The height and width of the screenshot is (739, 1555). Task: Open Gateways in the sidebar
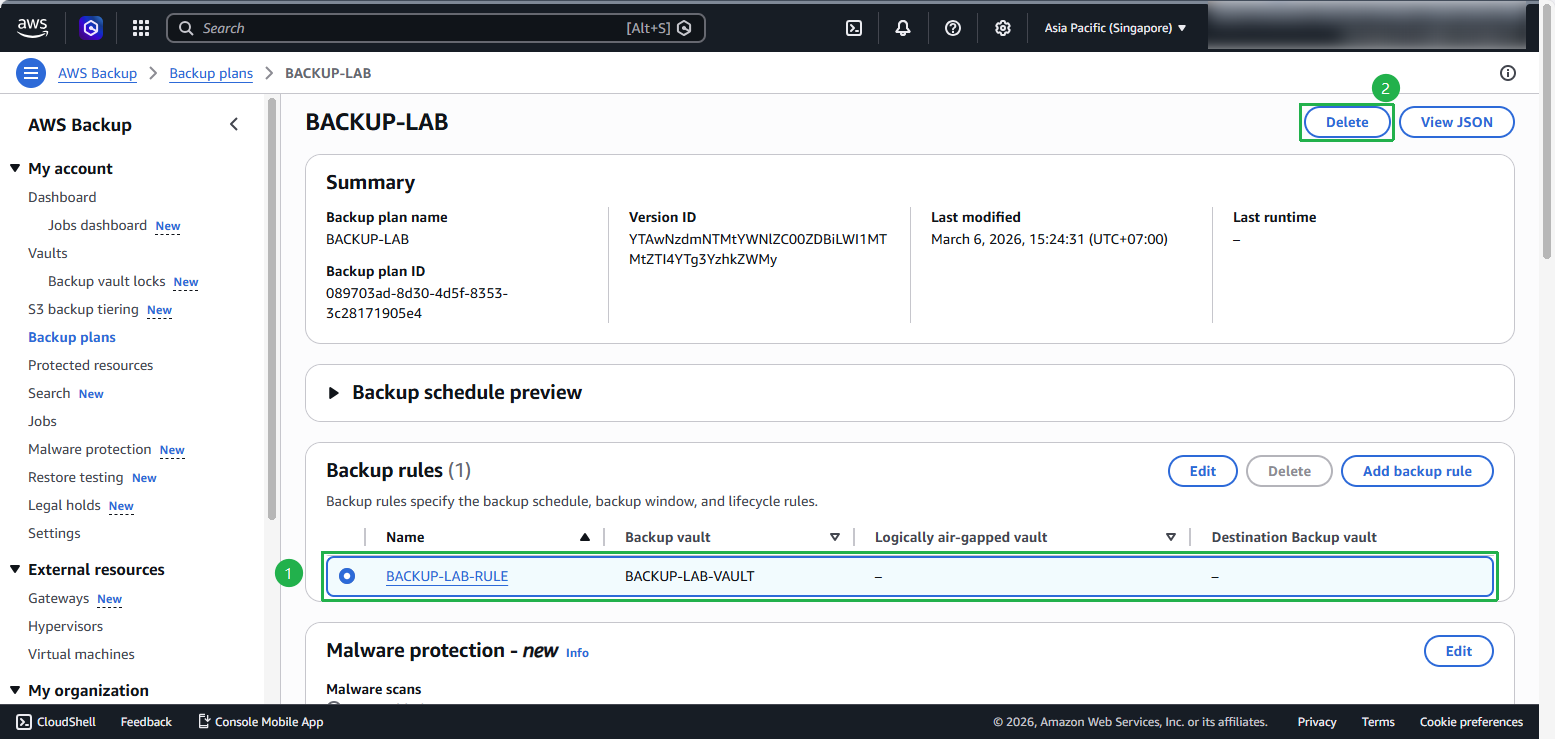[59, 599]
